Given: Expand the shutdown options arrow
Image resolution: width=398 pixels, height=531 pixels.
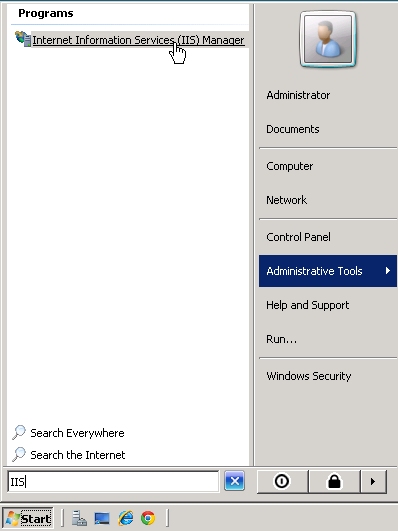Looking at the screenshot, I should point(373,481).
